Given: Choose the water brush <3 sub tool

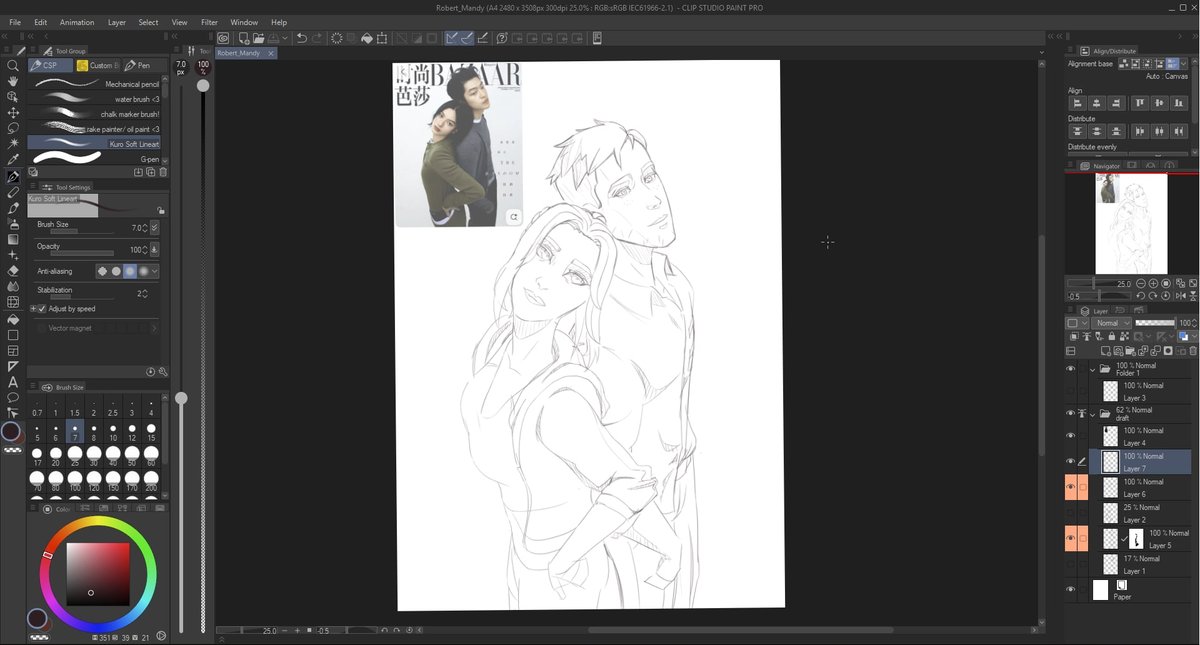Looking at the screenshot, I should click(94, 99).
